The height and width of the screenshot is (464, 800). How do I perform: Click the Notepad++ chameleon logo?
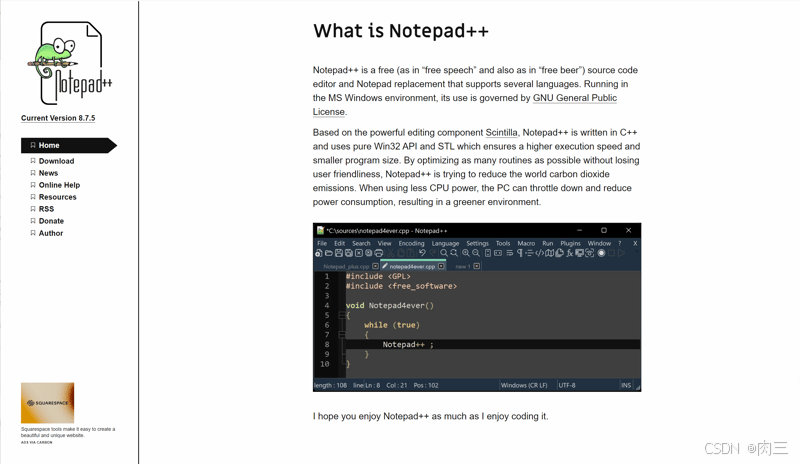click(70, 63)
